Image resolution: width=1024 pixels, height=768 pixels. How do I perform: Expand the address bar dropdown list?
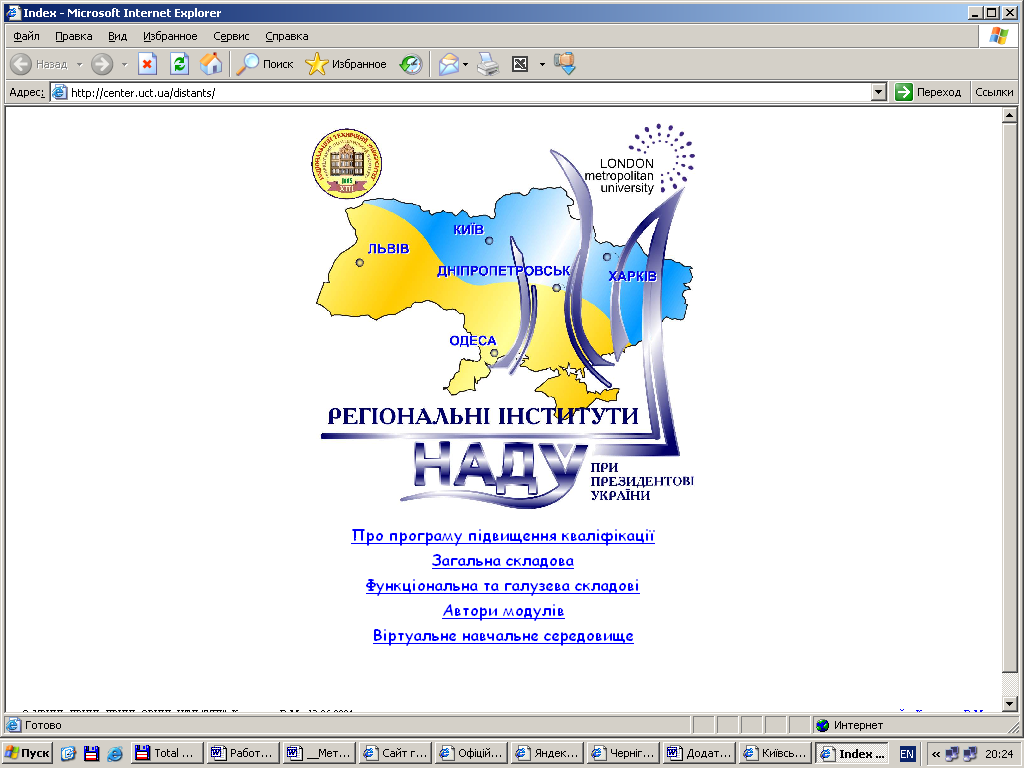click(878, 93)
